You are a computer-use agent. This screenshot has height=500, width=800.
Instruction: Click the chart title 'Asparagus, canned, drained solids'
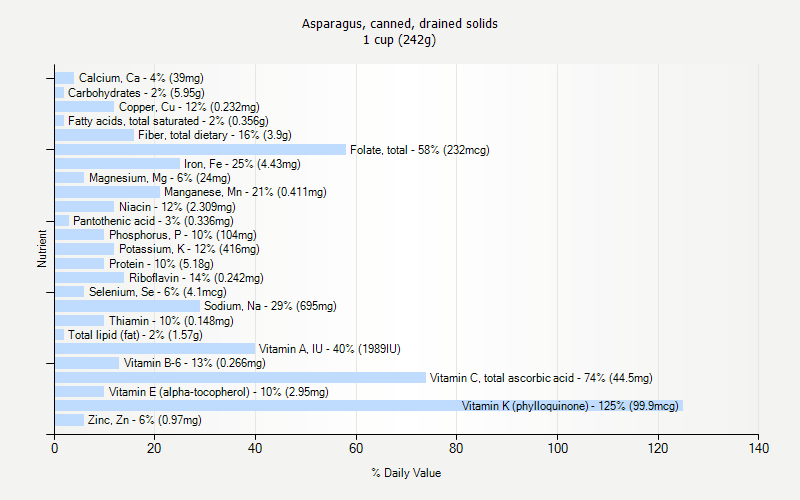tap(399, 24)
